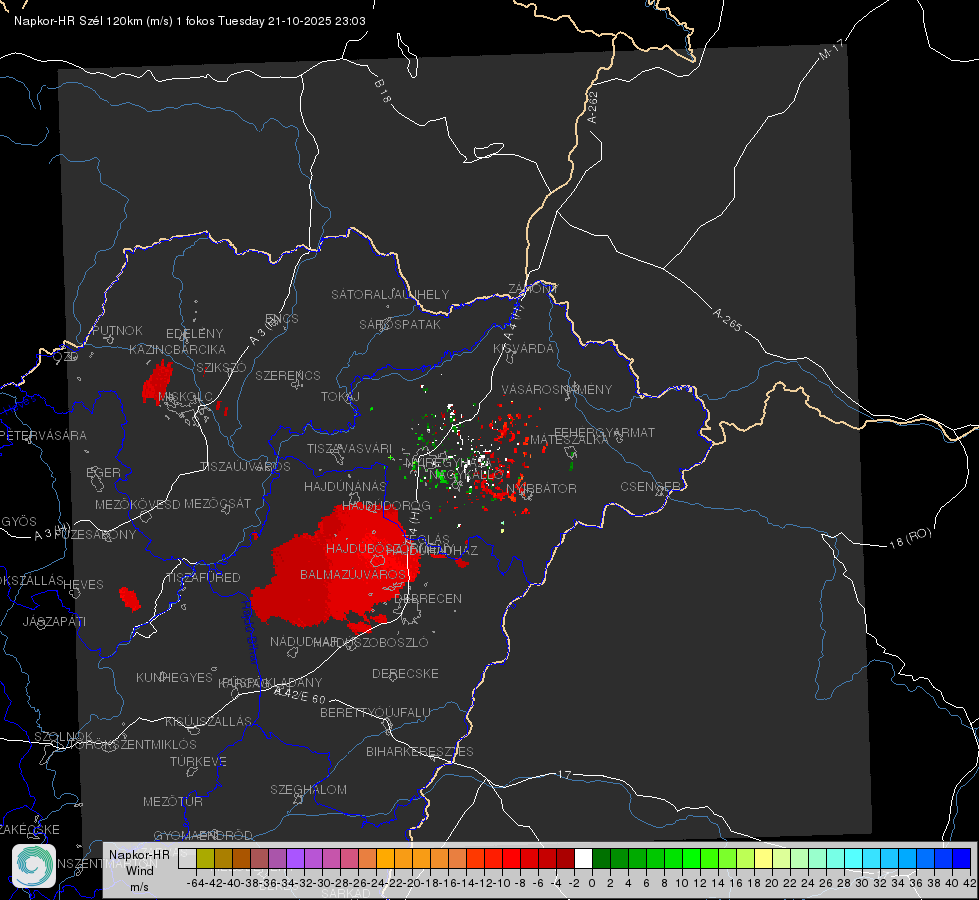Click the HAJDÚNÁNÁS label
This screenshot has width=979, height=900.
(x=345, y=486)
